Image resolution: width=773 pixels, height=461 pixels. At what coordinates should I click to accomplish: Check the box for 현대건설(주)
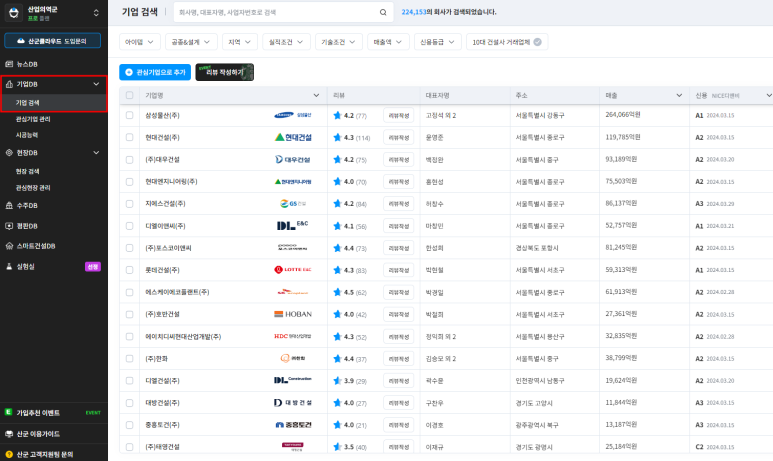click(x=129, y=137)
